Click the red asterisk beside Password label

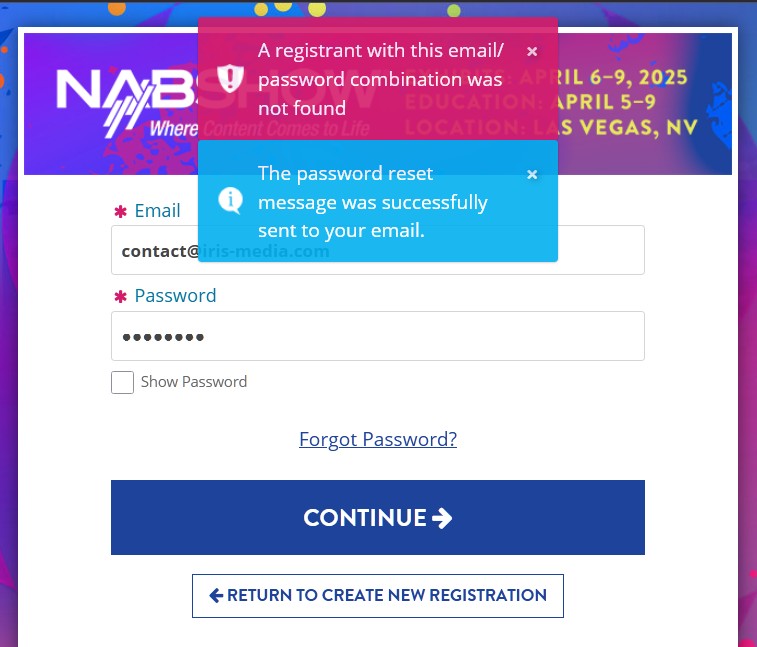click(x=120, y=296)
